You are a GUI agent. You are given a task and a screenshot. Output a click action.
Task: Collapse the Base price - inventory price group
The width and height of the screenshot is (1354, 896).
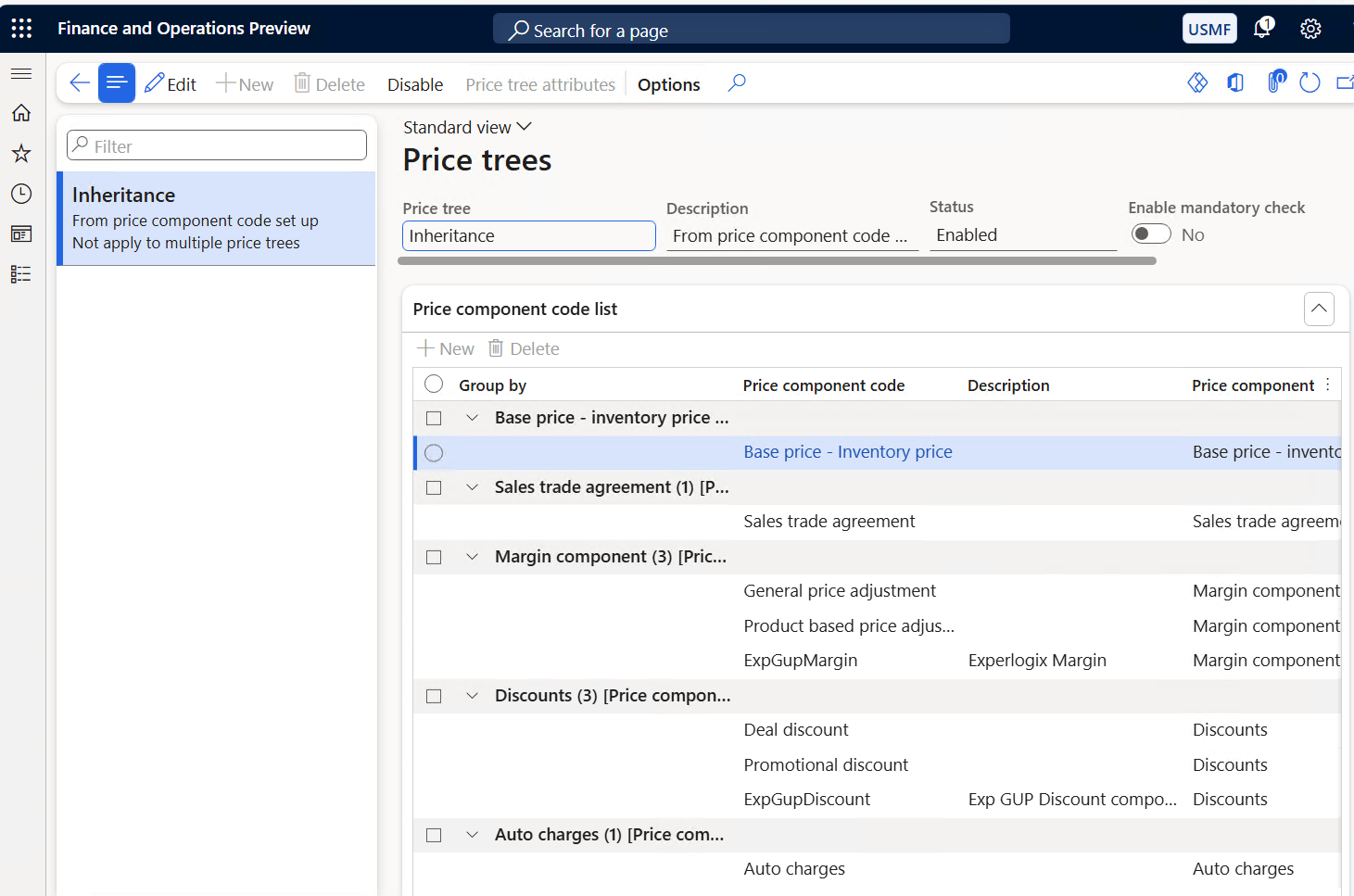click(473, 418)
